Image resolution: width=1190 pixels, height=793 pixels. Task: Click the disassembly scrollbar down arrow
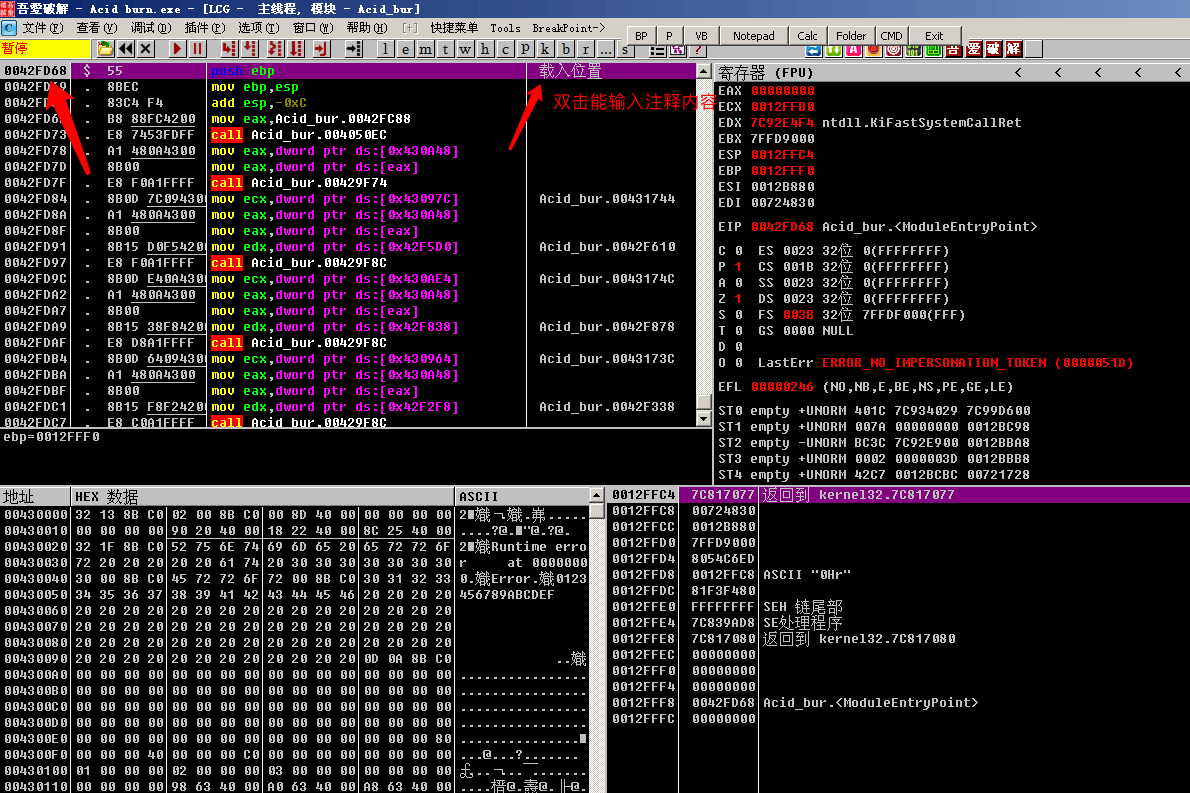704,419
